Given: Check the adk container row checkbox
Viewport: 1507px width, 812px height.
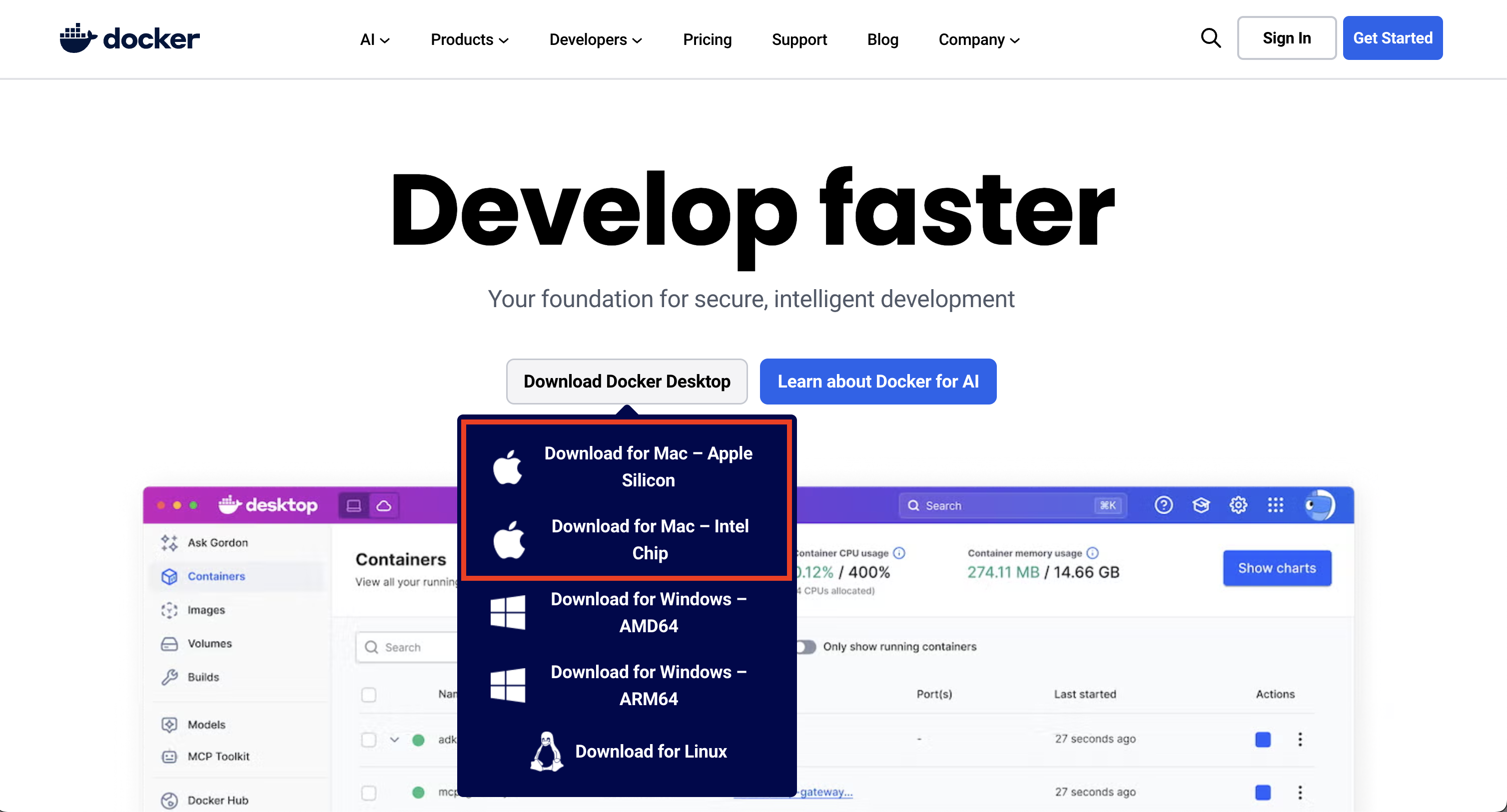Looking at the screenshot, I should pos(369,740).
